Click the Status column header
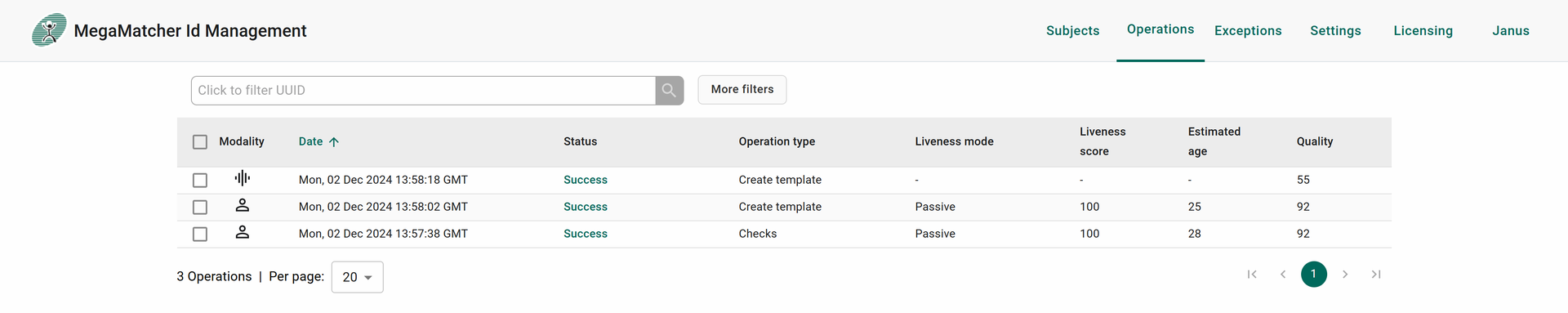The width and height of the screenshot is (1568, 313). click(581, 141)
